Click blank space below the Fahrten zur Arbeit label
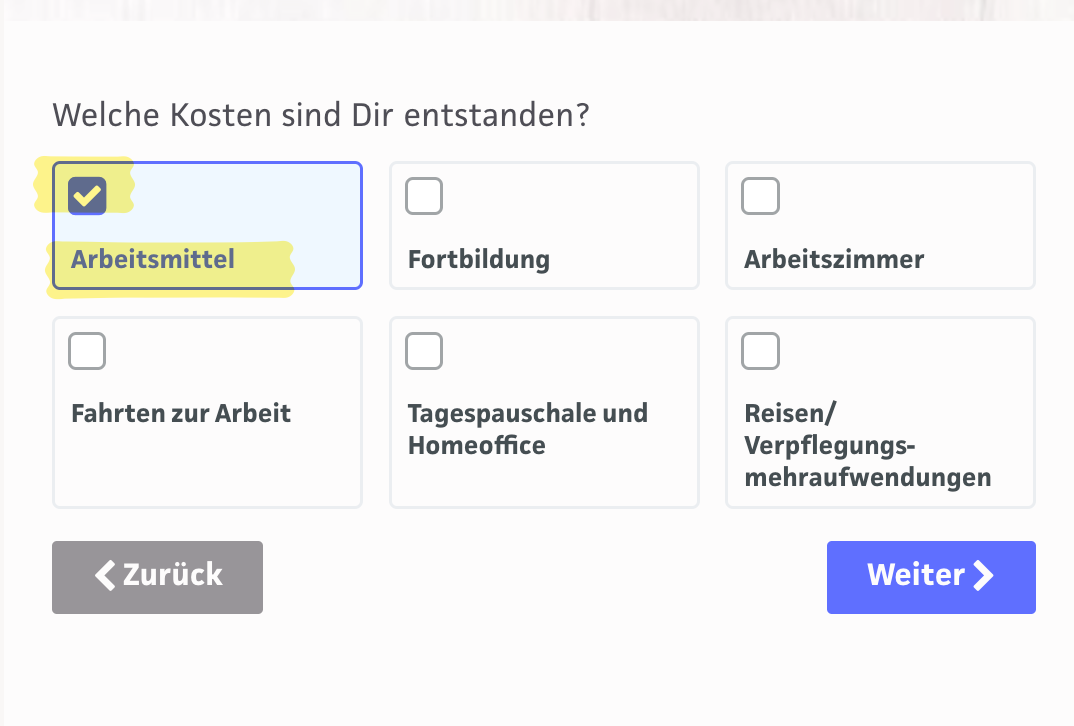 point(206,468)
